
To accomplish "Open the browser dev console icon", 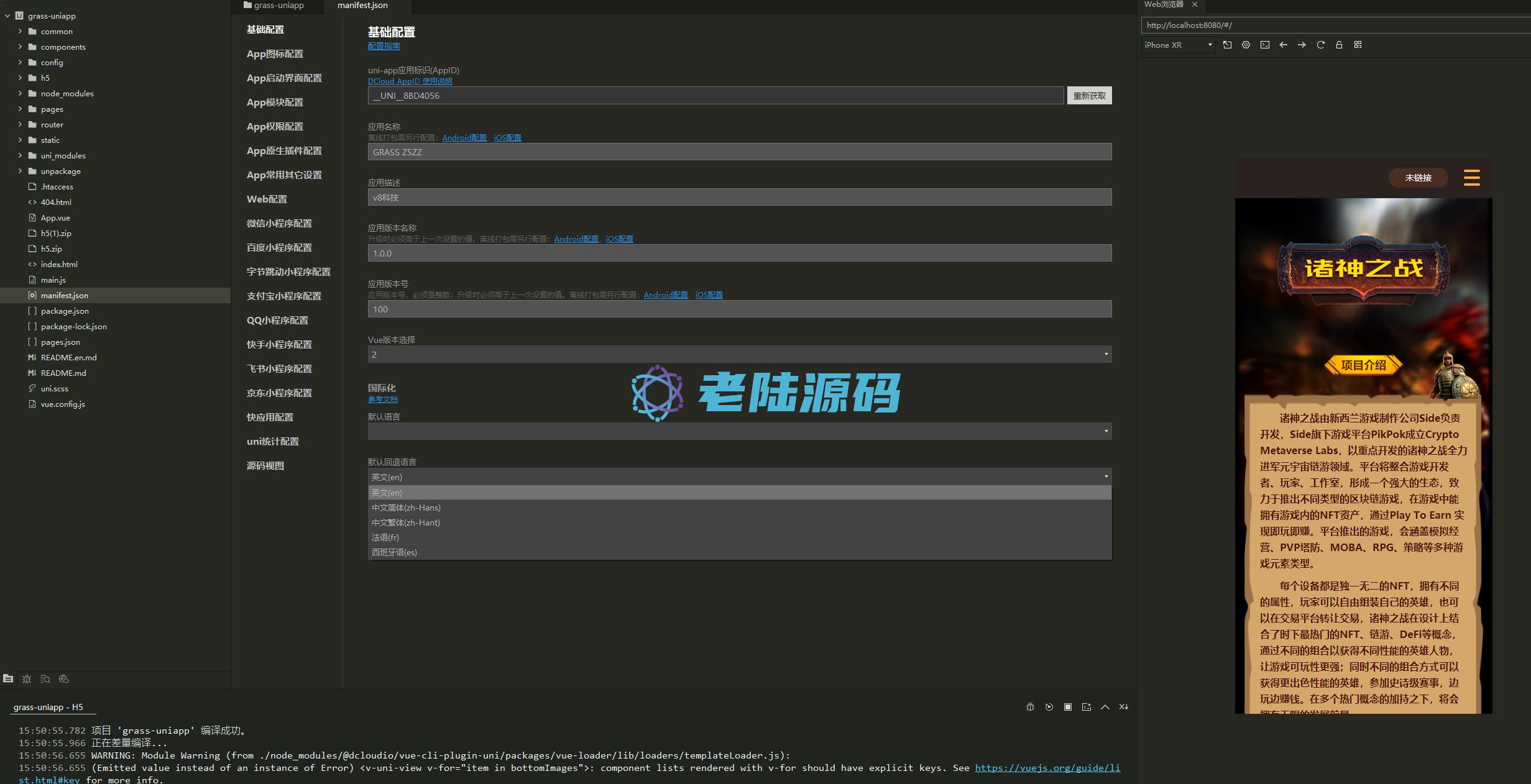I will coord(1264,45).
